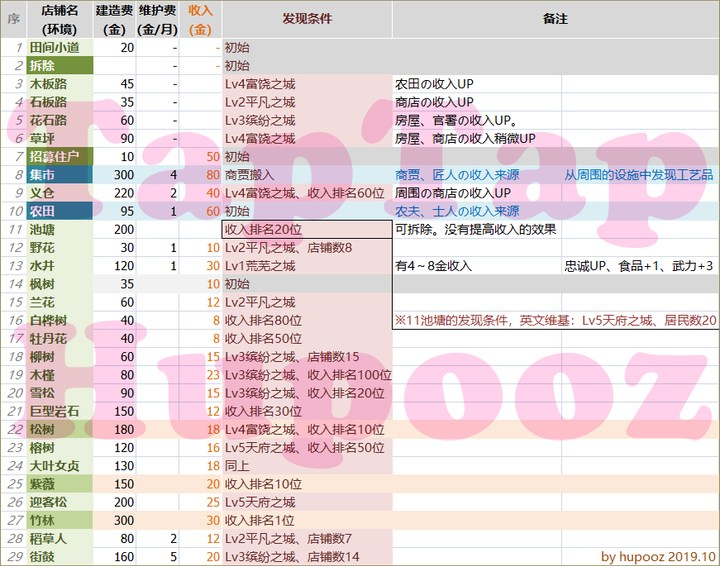The width and height of the screenshot is (720, 566).
Task: Select the 石板路 row name
Action: (x=60, y=102)
